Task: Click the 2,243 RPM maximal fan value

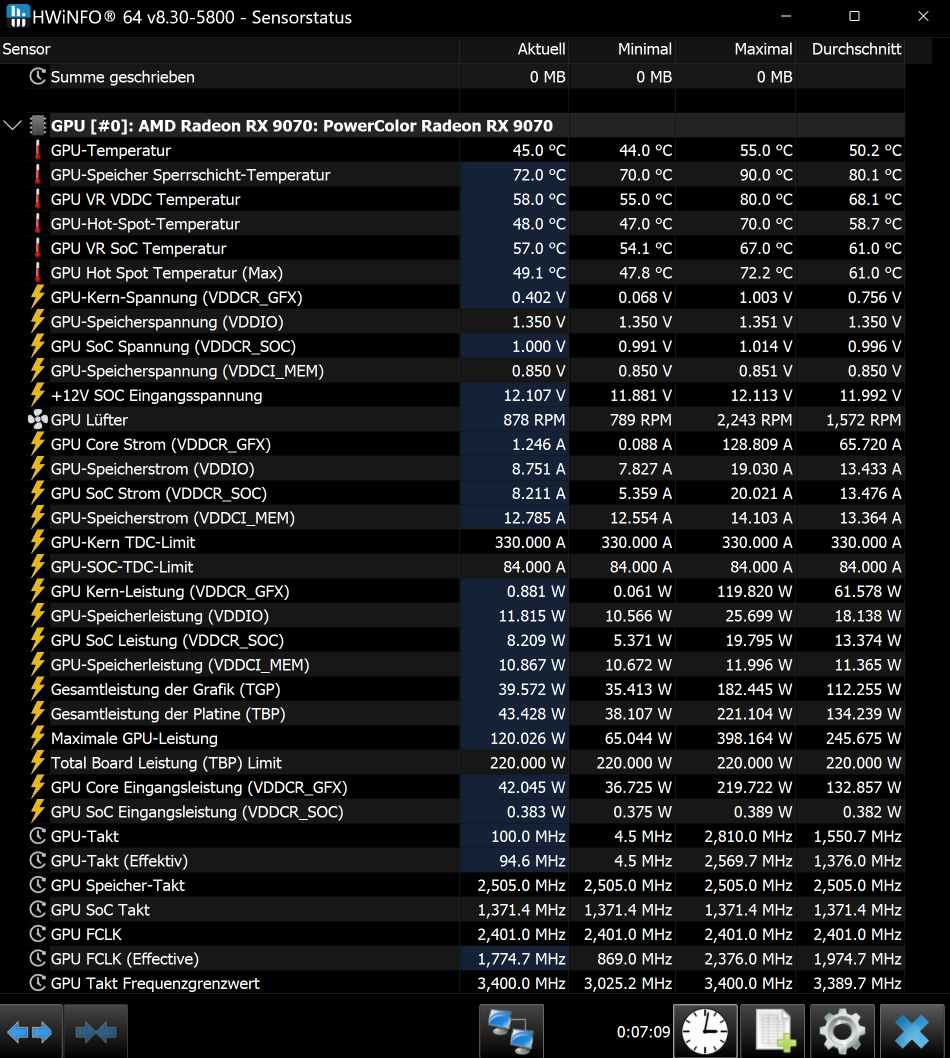Action: [x=754, y=420]
